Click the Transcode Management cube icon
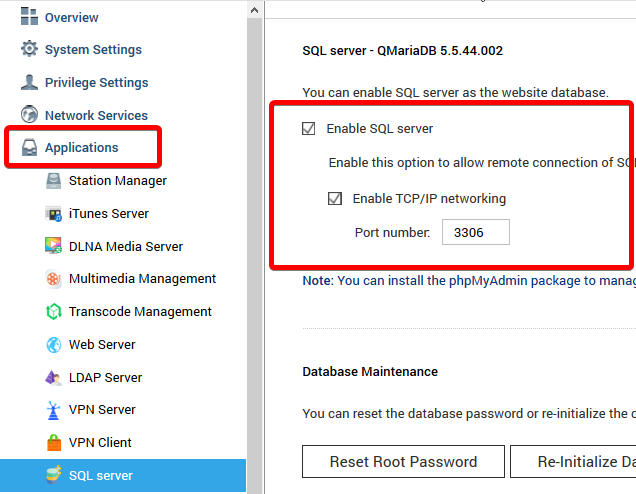 click(x=54, y=311)
